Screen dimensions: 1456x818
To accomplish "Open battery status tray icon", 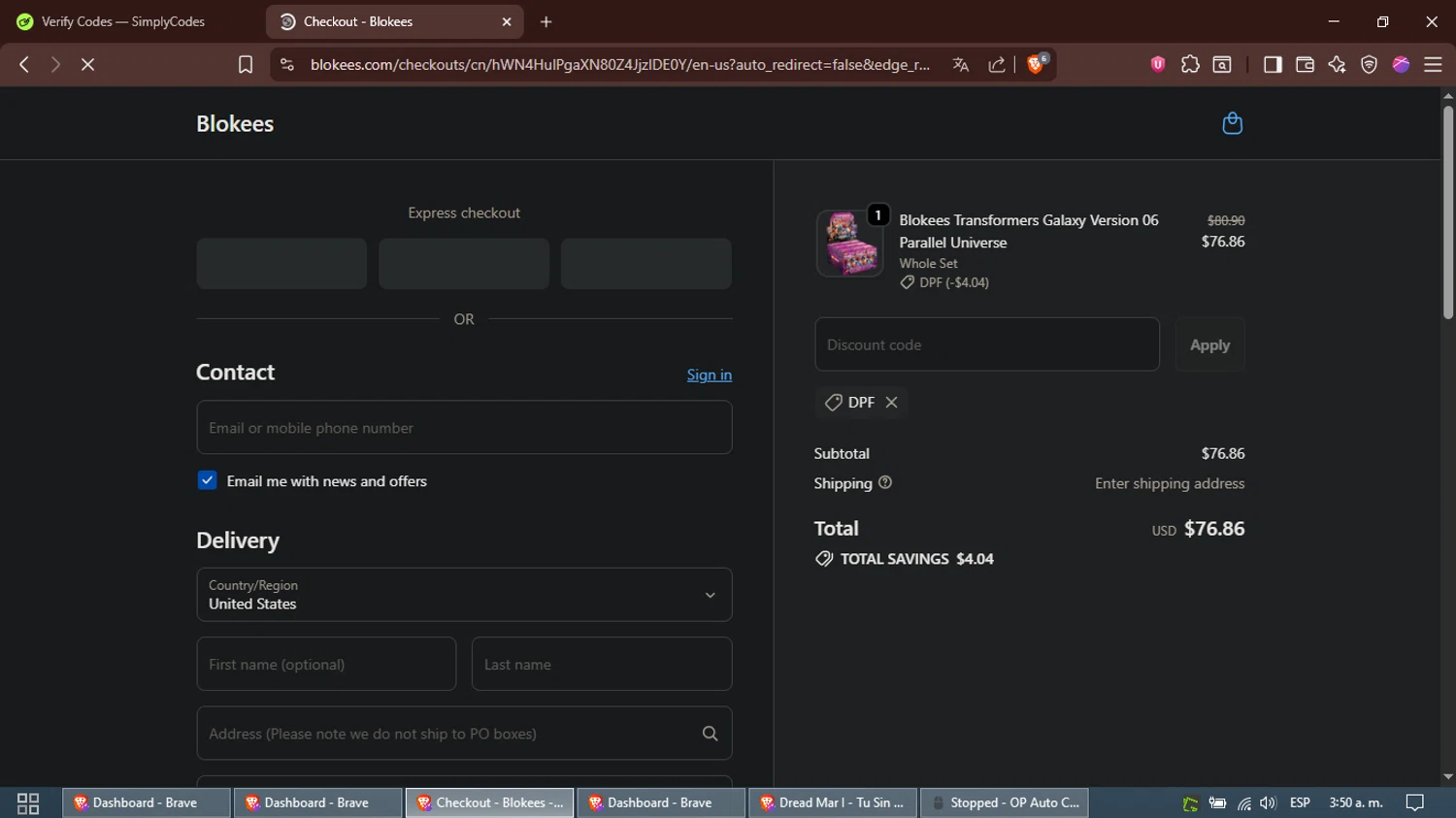I will (1217, 802).
